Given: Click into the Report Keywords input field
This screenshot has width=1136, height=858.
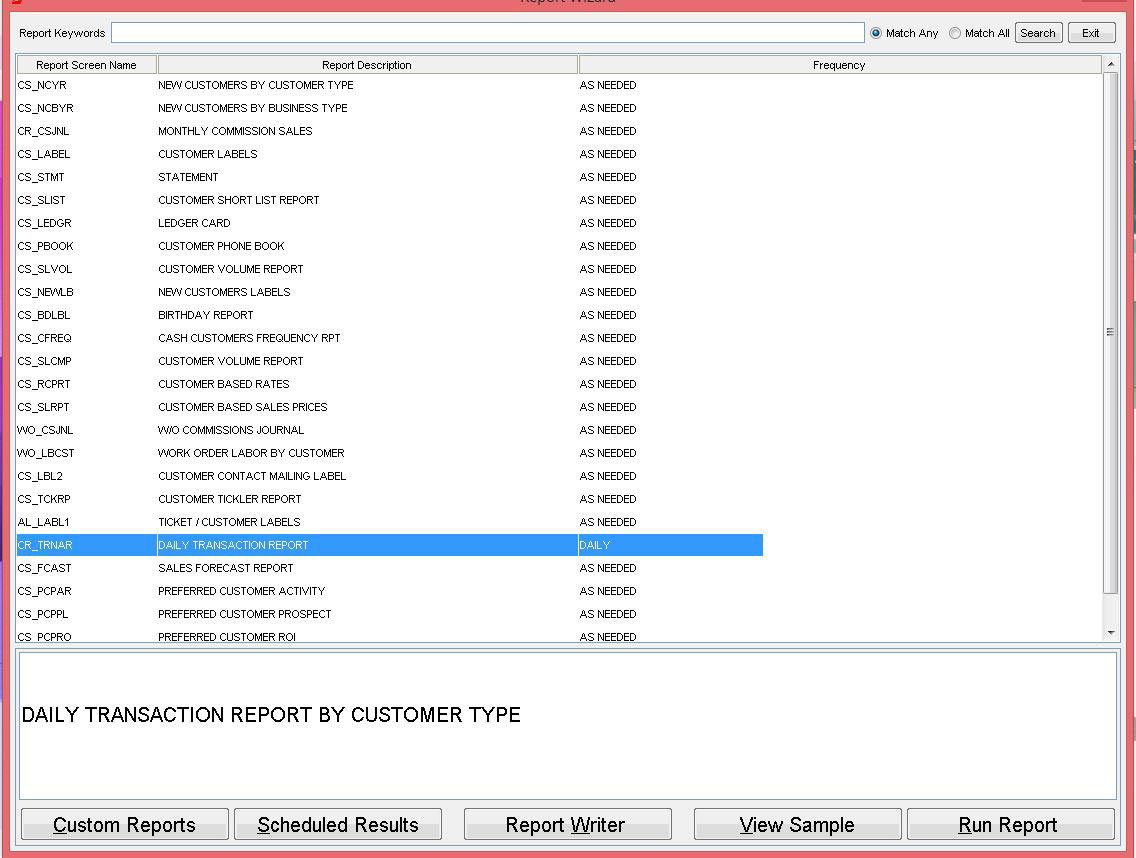Looking at the screenshot, I should click(487, 33).
